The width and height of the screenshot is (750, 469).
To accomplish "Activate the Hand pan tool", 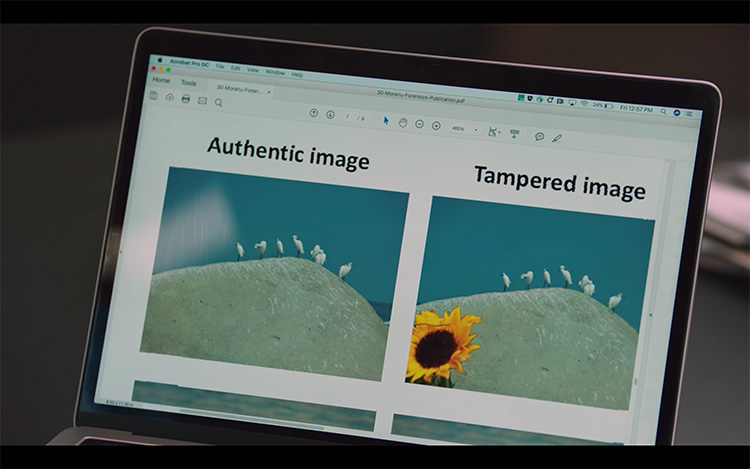I will click(403, 122).
